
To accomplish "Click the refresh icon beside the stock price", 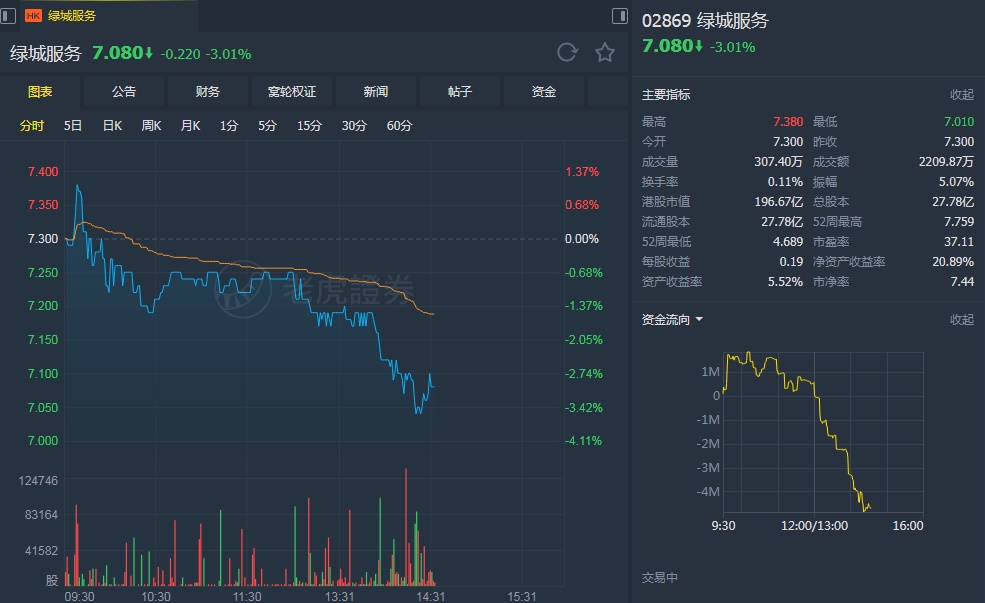I will [x=567, y=53].
